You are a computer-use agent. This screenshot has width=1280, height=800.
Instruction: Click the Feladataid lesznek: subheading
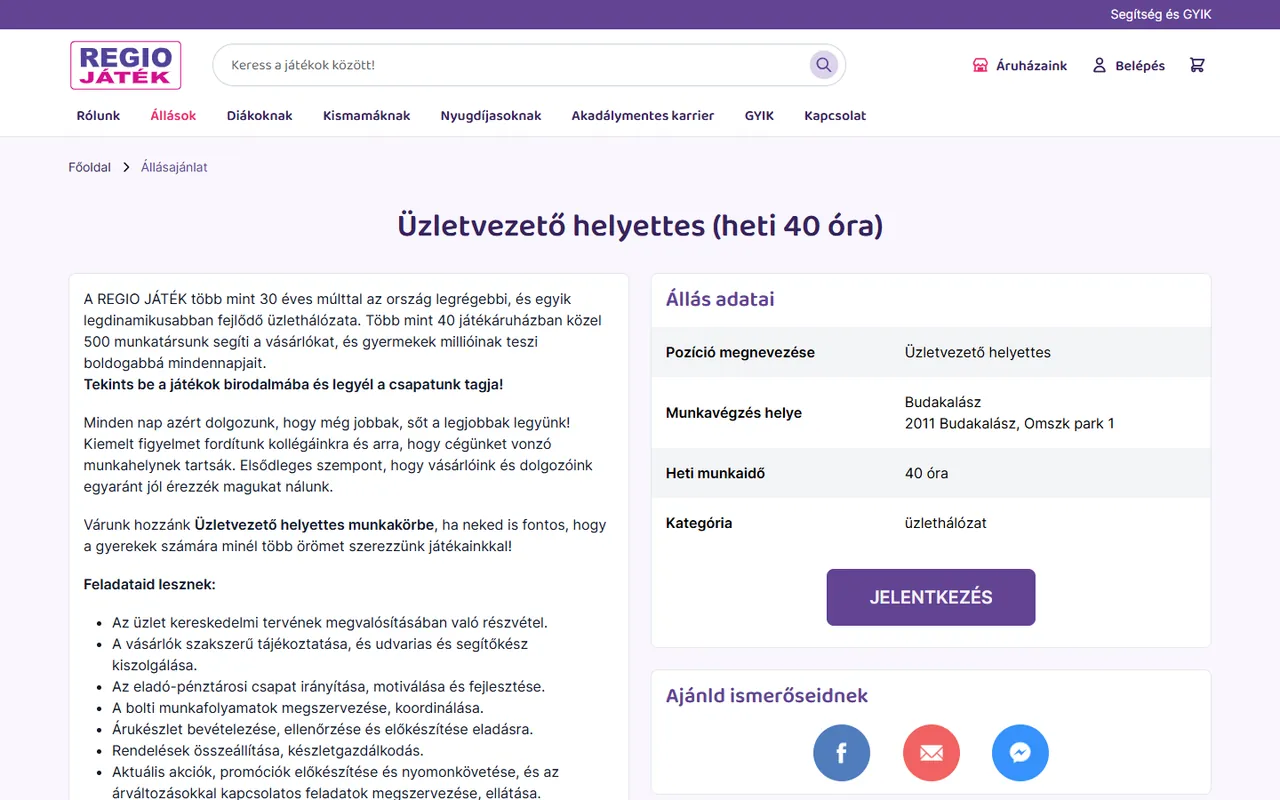coord(150,584)
